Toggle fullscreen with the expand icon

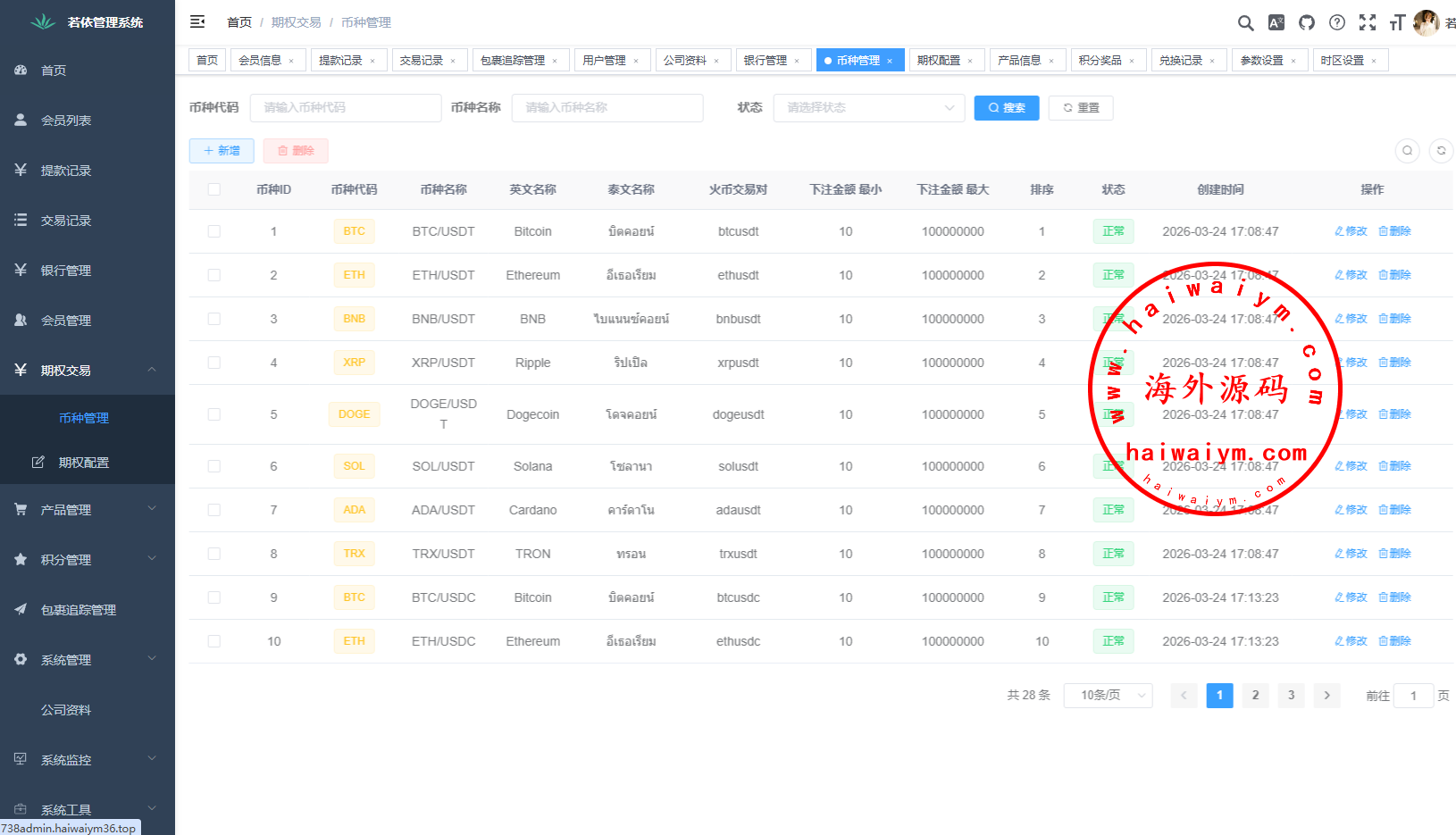click(x=1368, y=22)
